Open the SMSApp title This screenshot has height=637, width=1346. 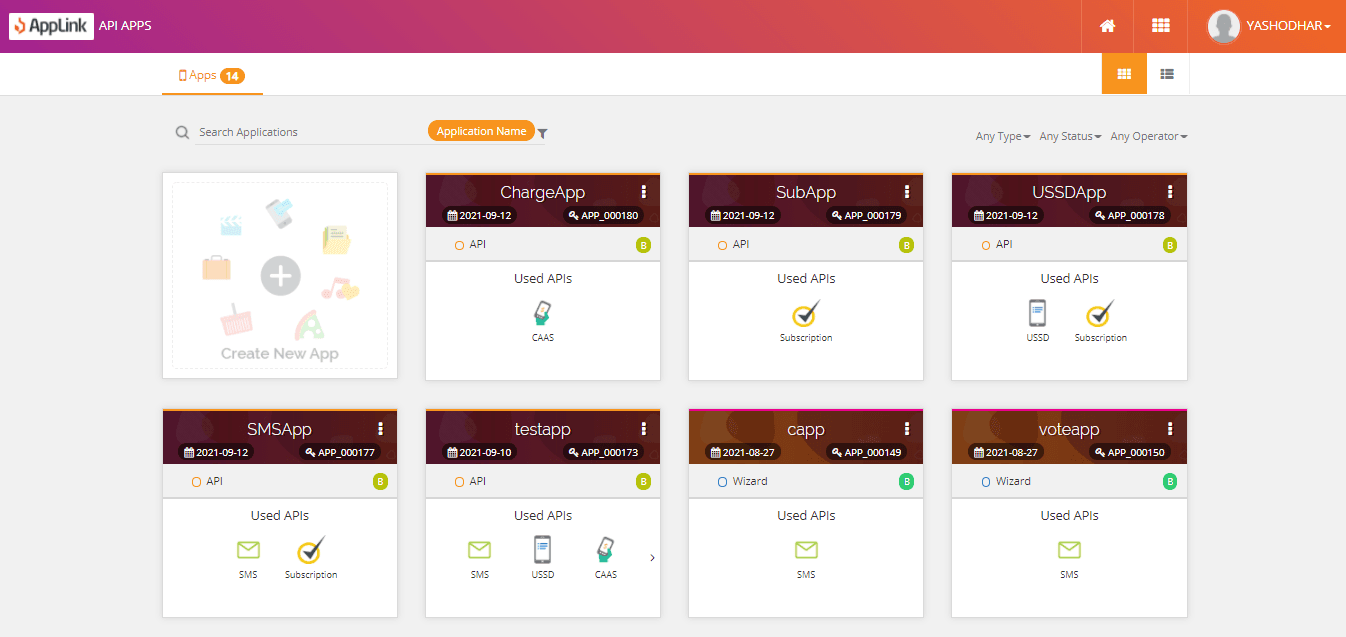[x=280, y=429]
